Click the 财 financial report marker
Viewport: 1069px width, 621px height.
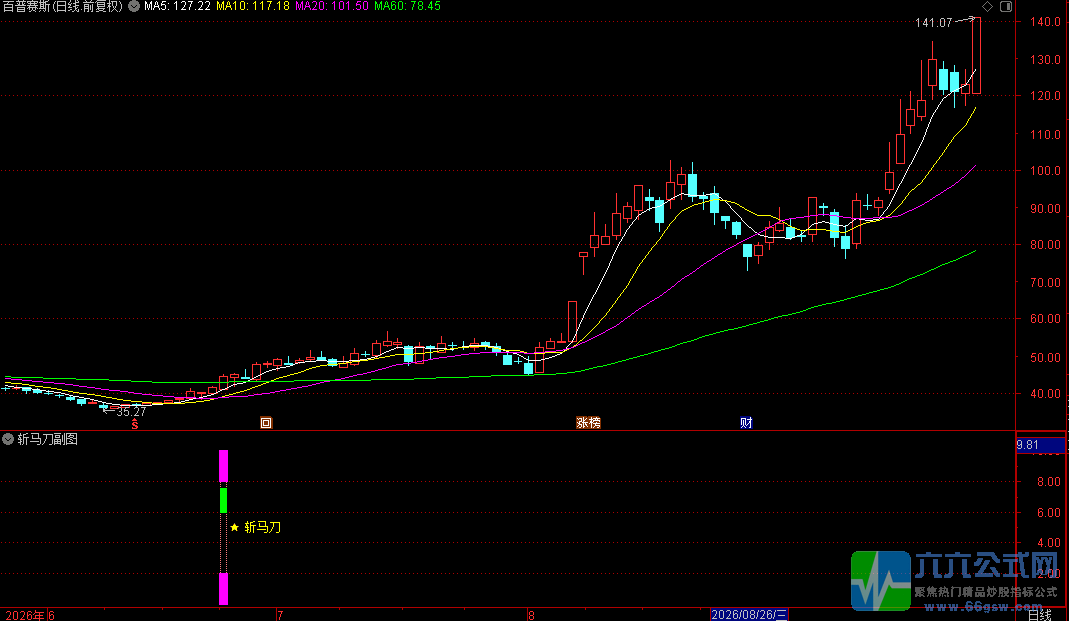747,423
